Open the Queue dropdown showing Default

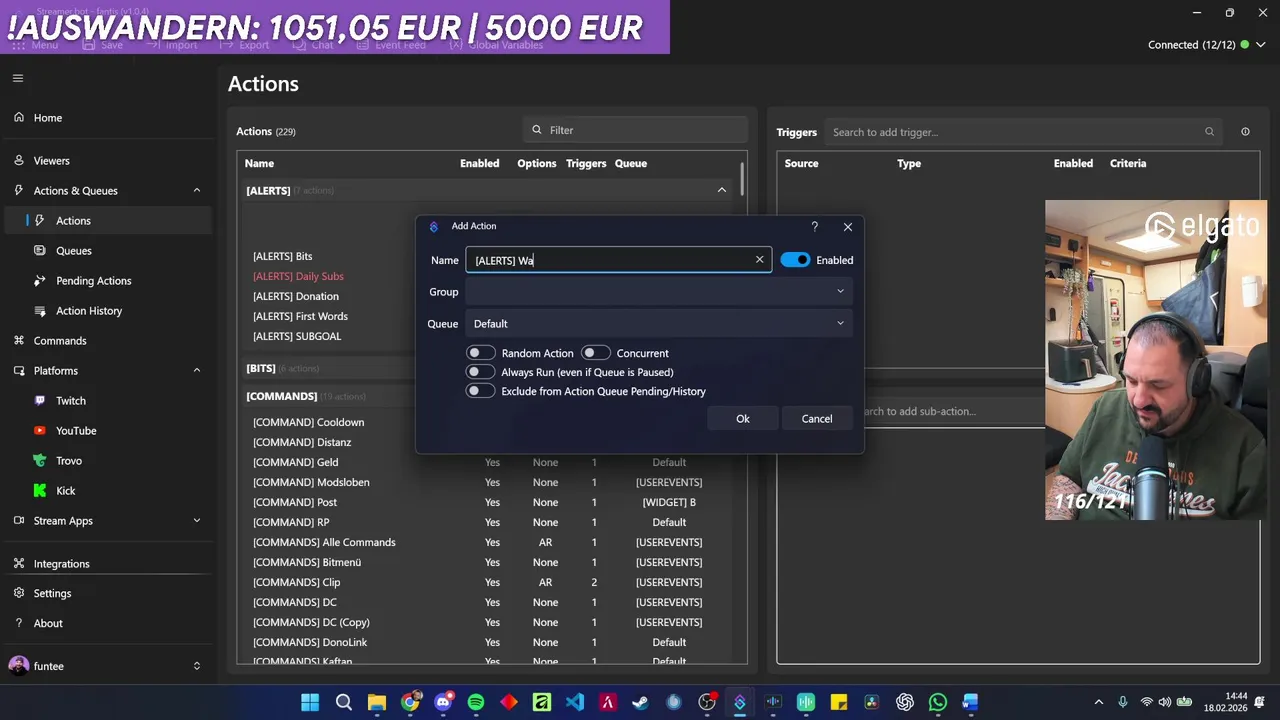tap(659, 324)
